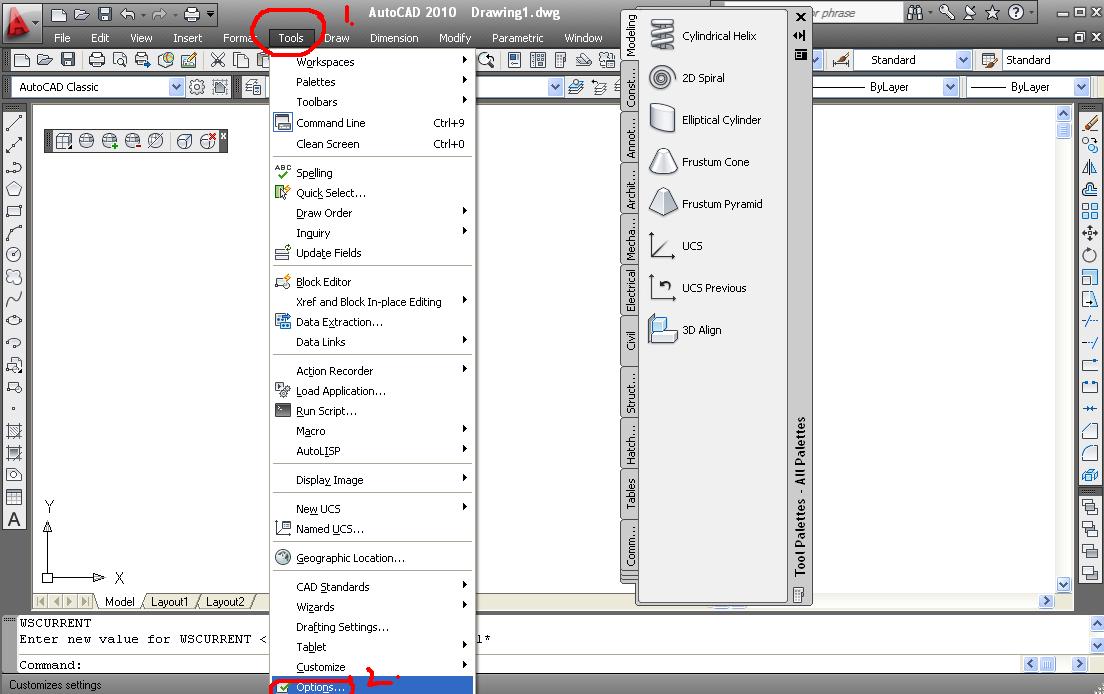This screenshot has width=1104, height=694.
Task: Switch to the Civil palette tab
Action: (631, 340)
